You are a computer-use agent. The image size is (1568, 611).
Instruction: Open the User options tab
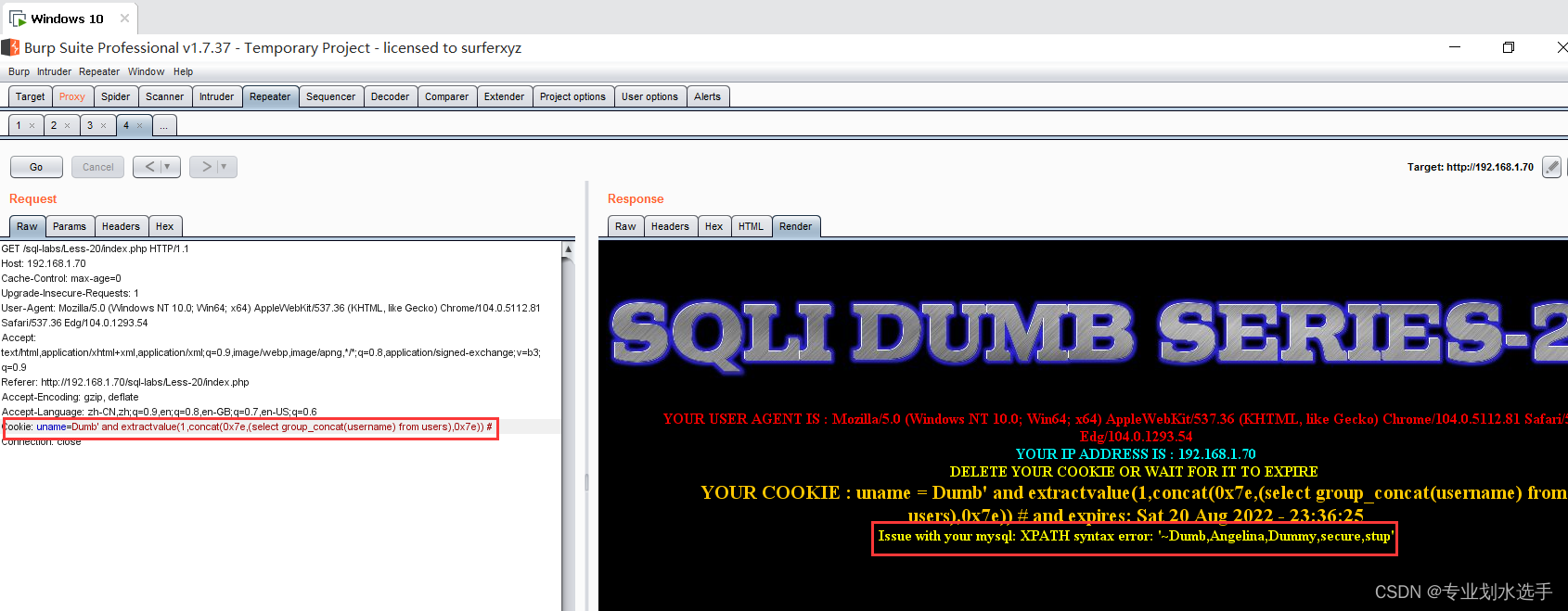tap(649, 96)
